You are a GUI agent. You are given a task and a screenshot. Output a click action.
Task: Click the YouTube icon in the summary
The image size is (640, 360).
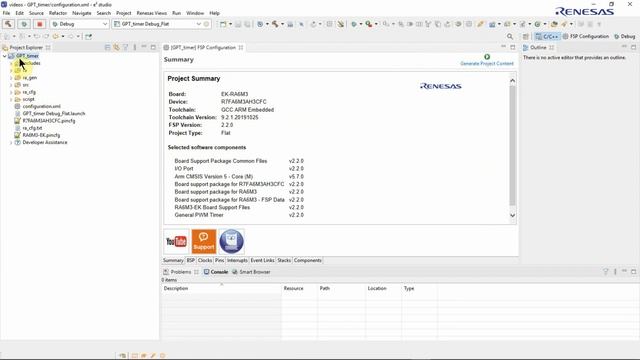tap(176, 242)
